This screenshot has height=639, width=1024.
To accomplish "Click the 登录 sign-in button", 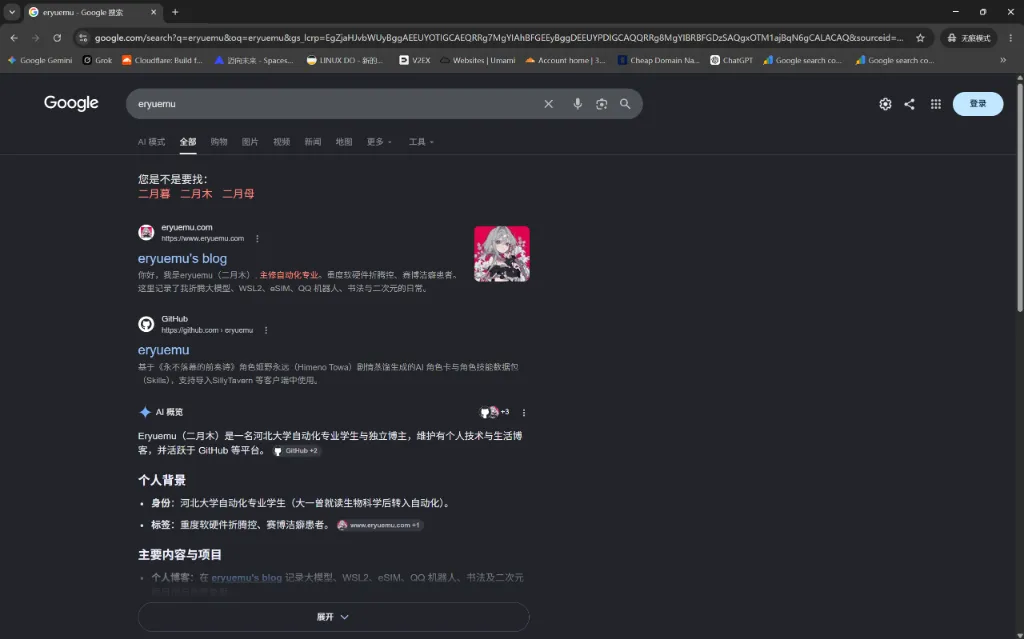I will (x=978, y=104).
